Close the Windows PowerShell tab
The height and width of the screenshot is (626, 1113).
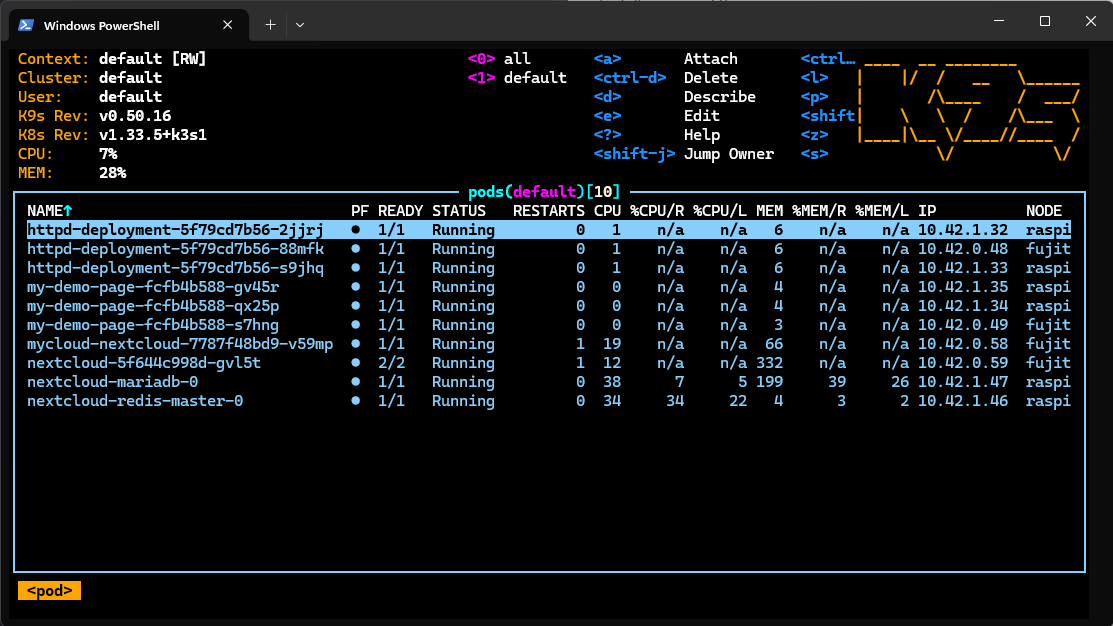(x=228, y=25)
